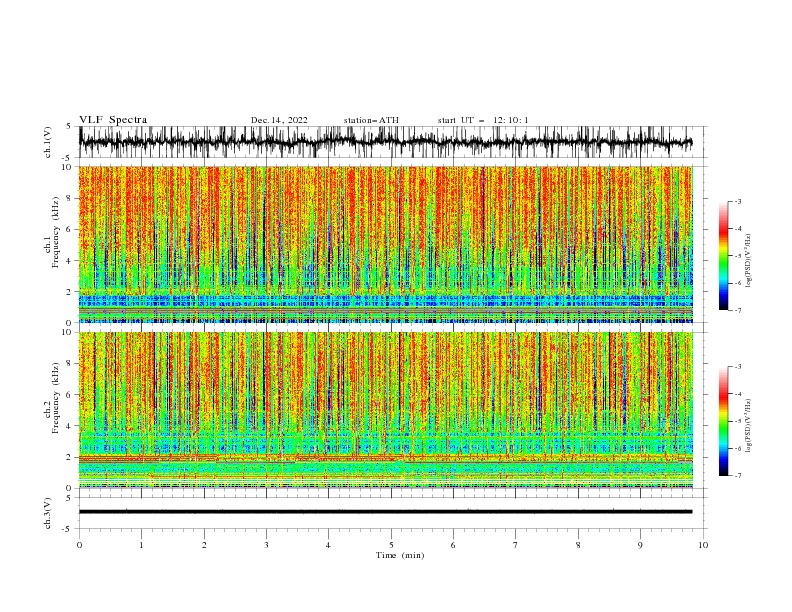Click the ch.2 color bar log(PSD) label

pos(749,426)
